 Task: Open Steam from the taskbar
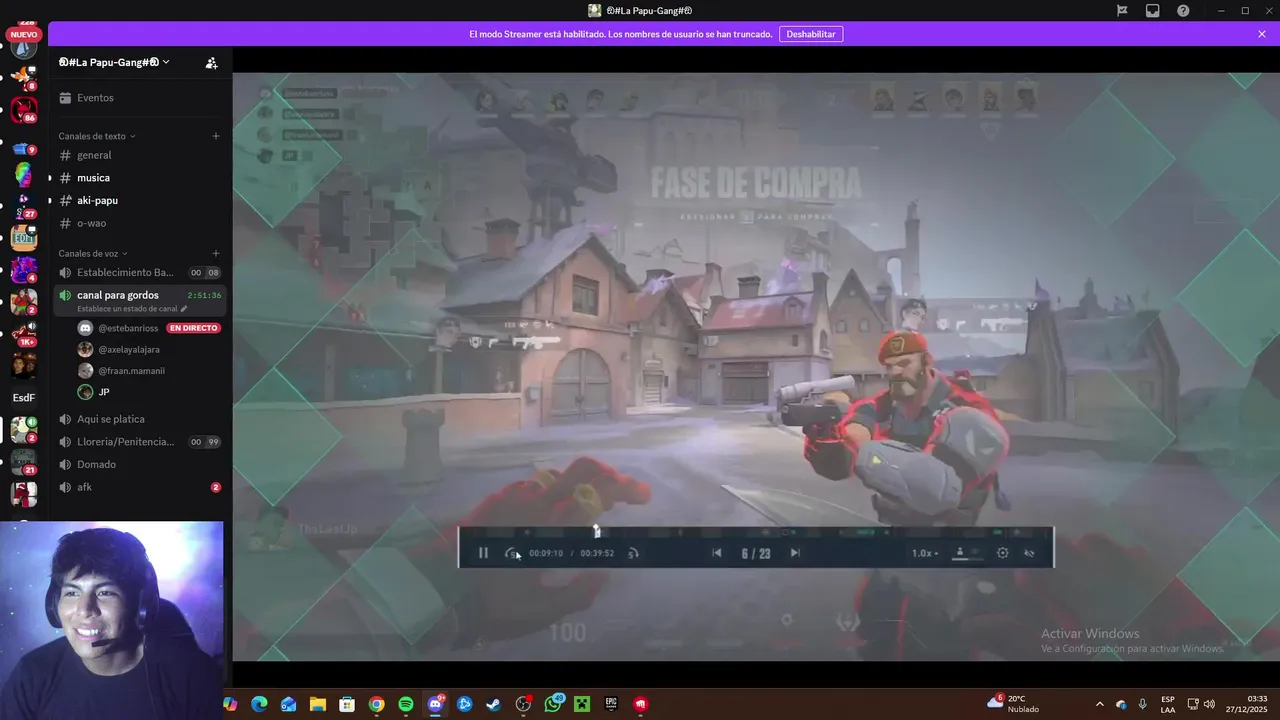coord(494,704)
